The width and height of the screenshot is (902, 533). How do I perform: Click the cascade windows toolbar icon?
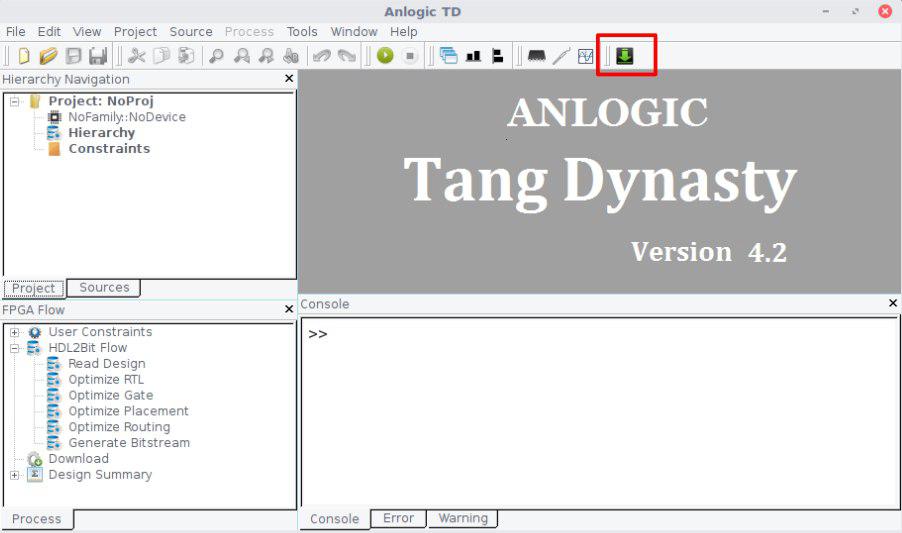448,56
